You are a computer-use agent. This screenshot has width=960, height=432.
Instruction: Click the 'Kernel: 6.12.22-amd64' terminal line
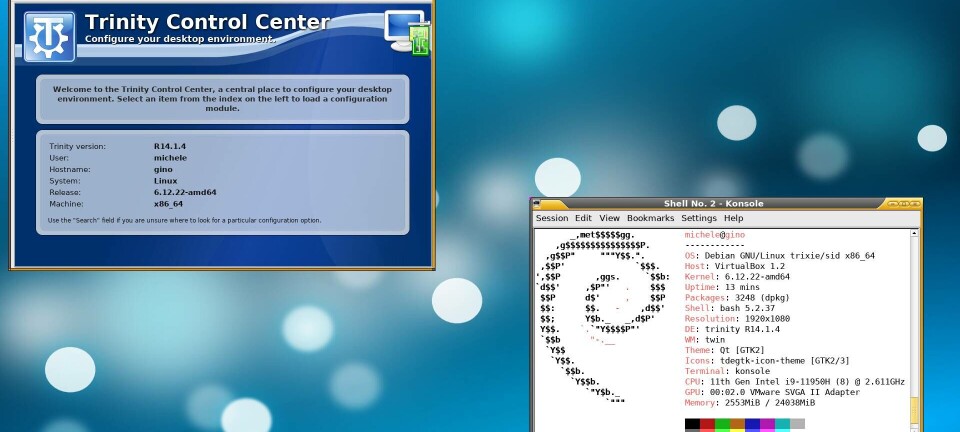[737, 277]
